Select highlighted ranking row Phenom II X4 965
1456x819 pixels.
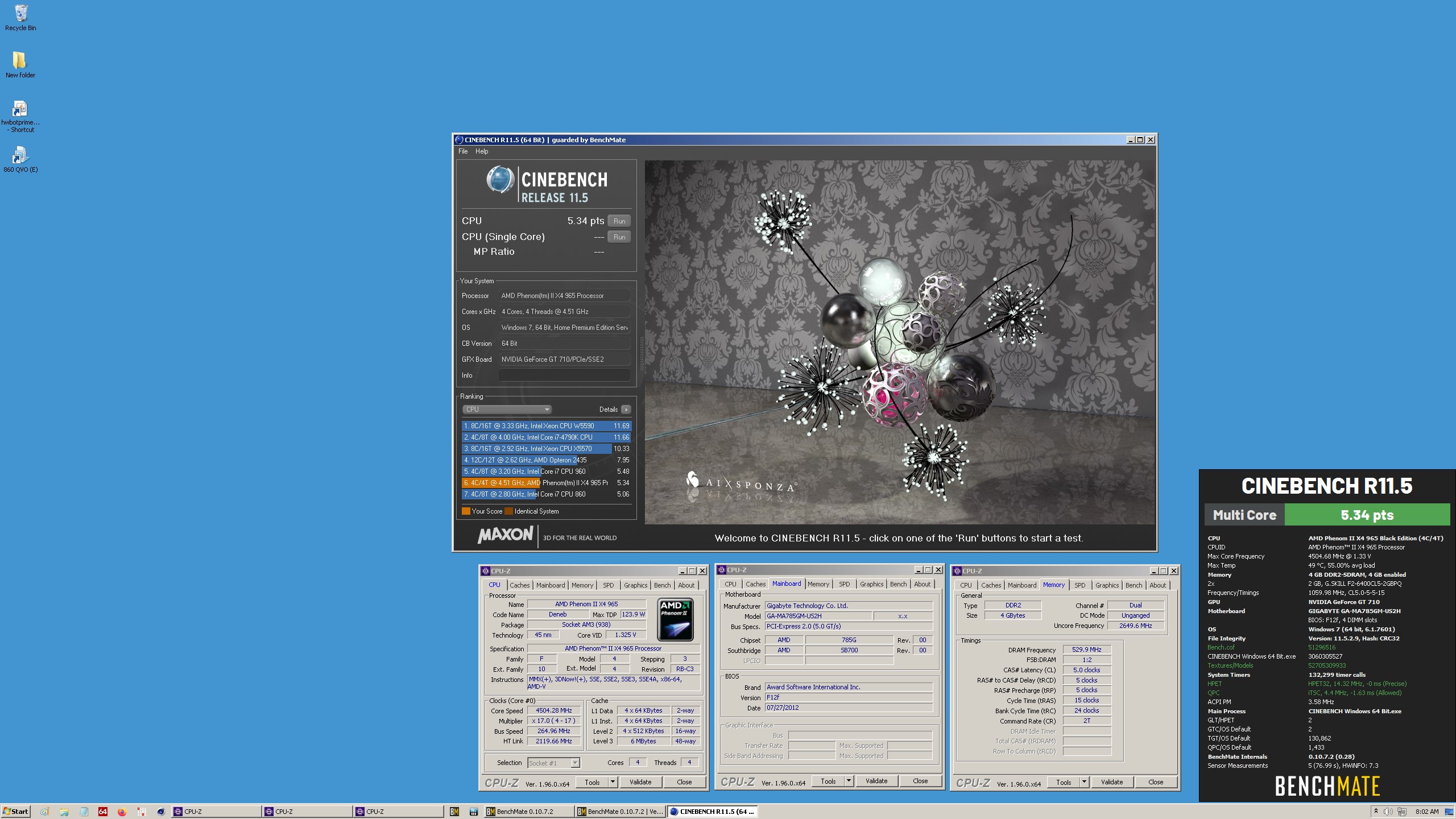pos(546,483)
